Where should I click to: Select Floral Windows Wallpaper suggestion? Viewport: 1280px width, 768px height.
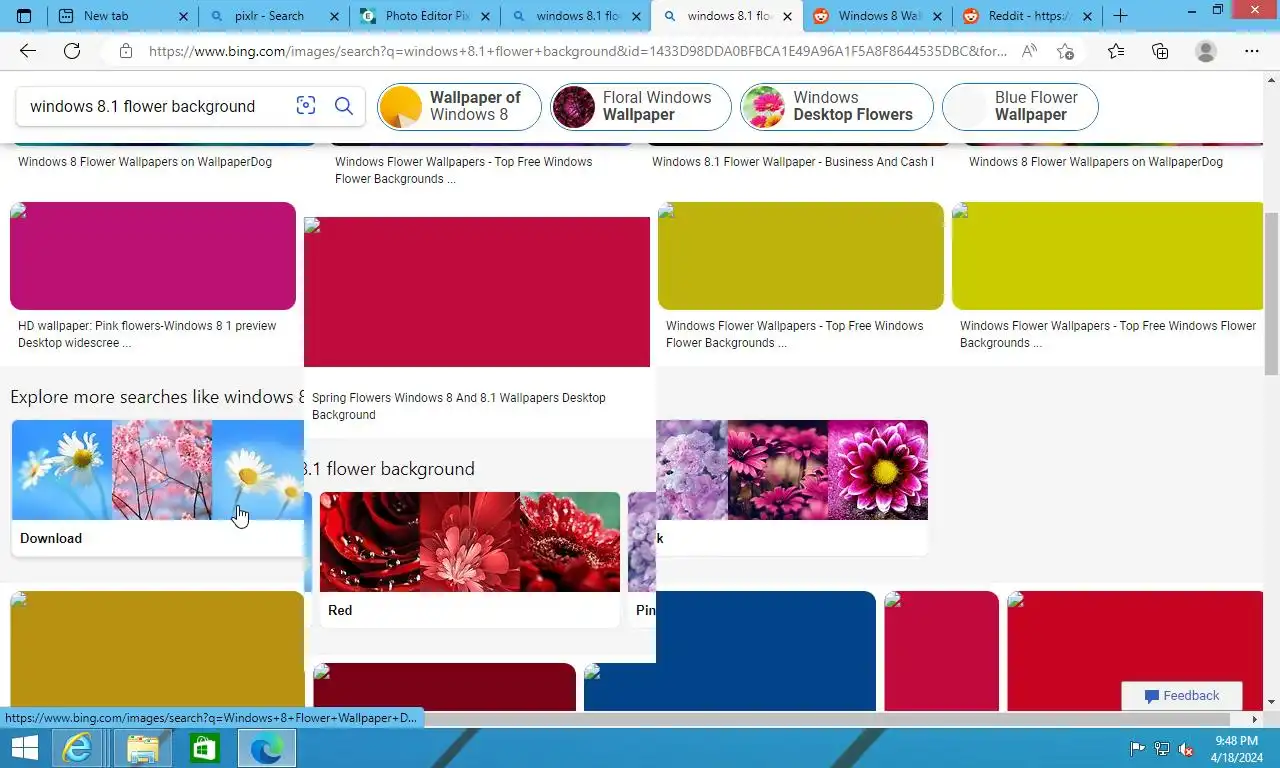[641, 106]
